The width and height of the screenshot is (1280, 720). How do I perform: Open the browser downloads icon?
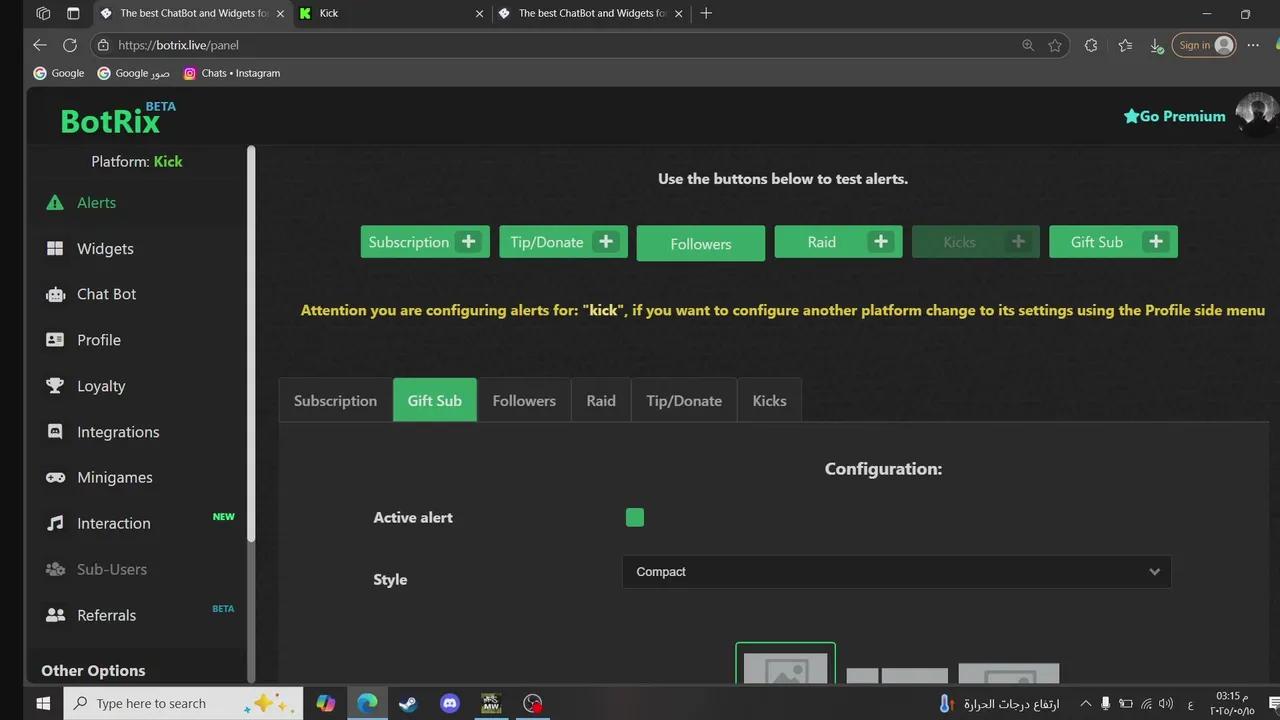coord(1157,45)
